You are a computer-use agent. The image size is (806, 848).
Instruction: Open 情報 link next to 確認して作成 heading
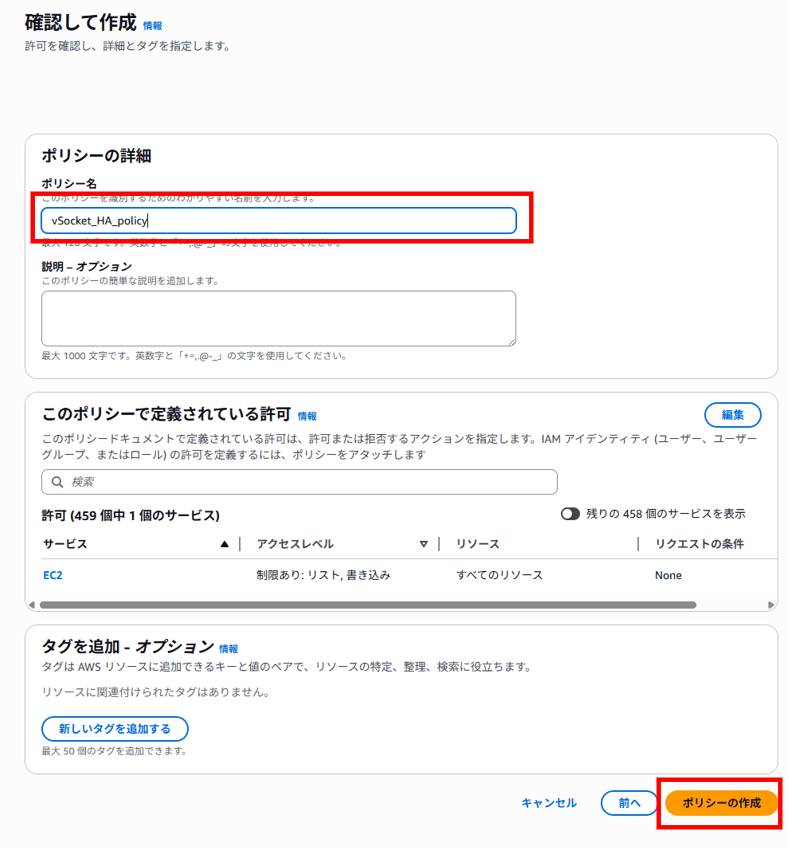point(153,25)
